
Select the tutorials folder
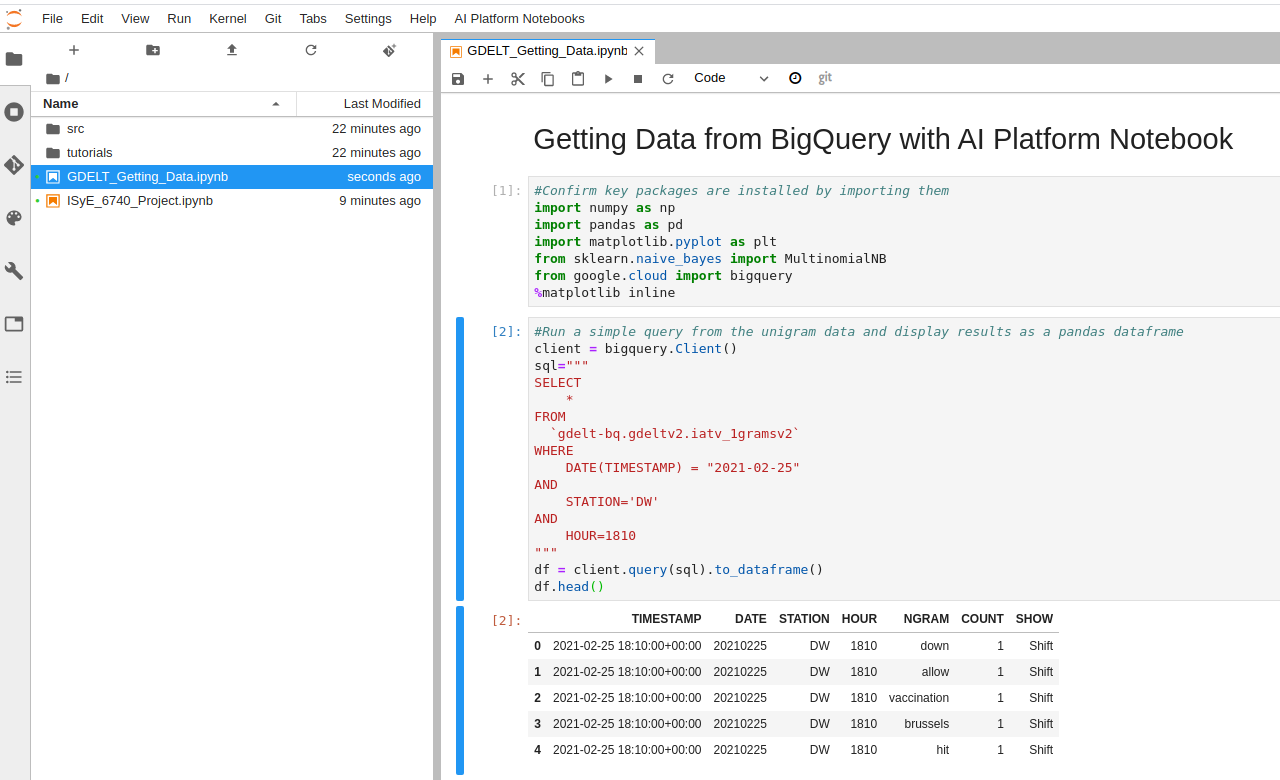[x=232, y=153]
